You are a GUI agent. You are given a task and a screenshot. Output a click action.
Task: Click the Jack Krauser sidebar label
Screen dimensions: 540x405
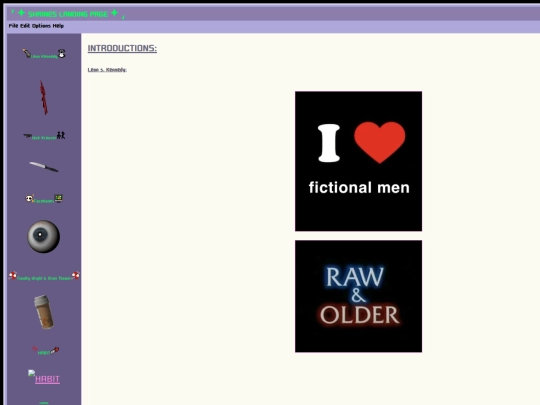44,137
